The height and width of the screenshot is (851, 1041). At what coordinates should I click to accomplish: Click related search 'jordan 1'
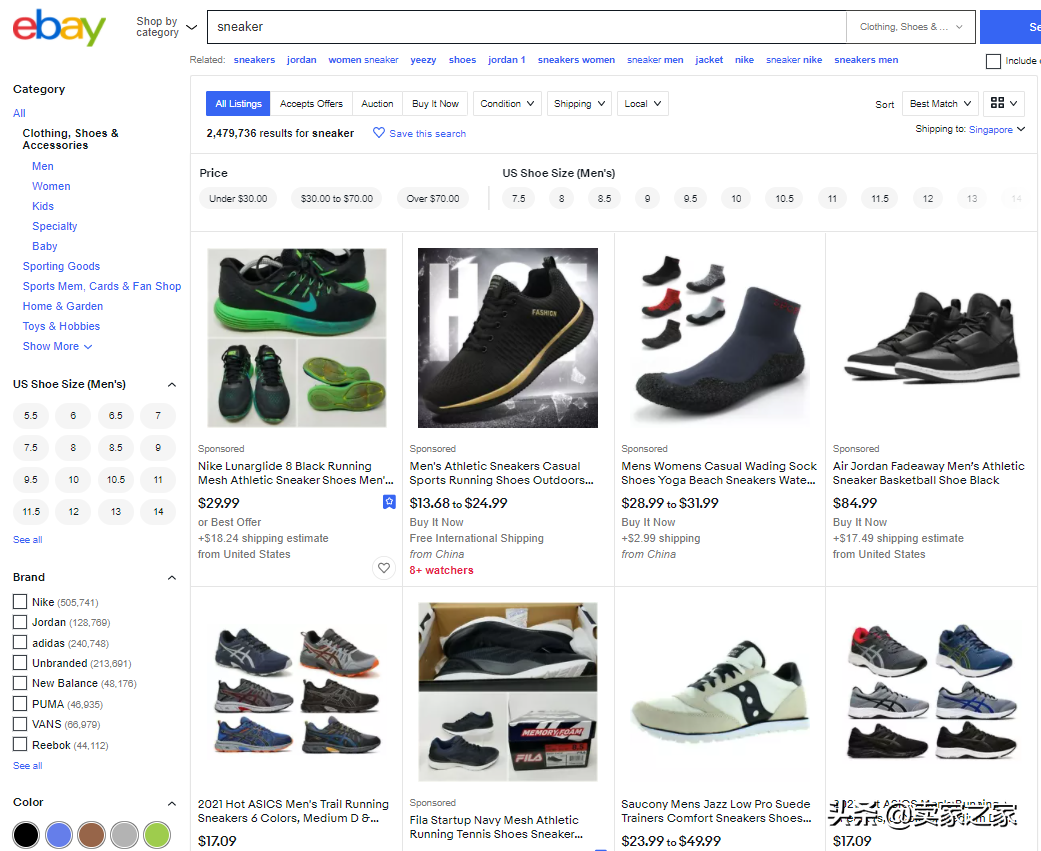pos(507,60)
